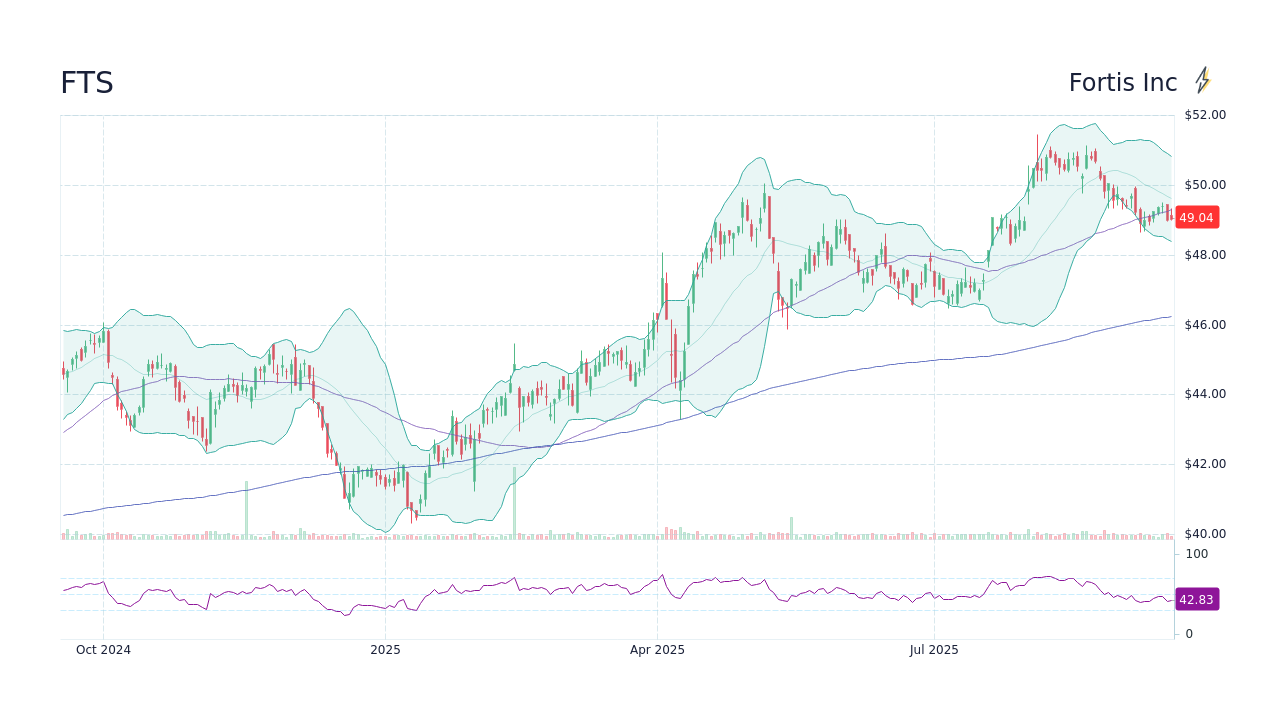
Task: Click the $48.00 price gridline label
Action: coord(1203,254)
